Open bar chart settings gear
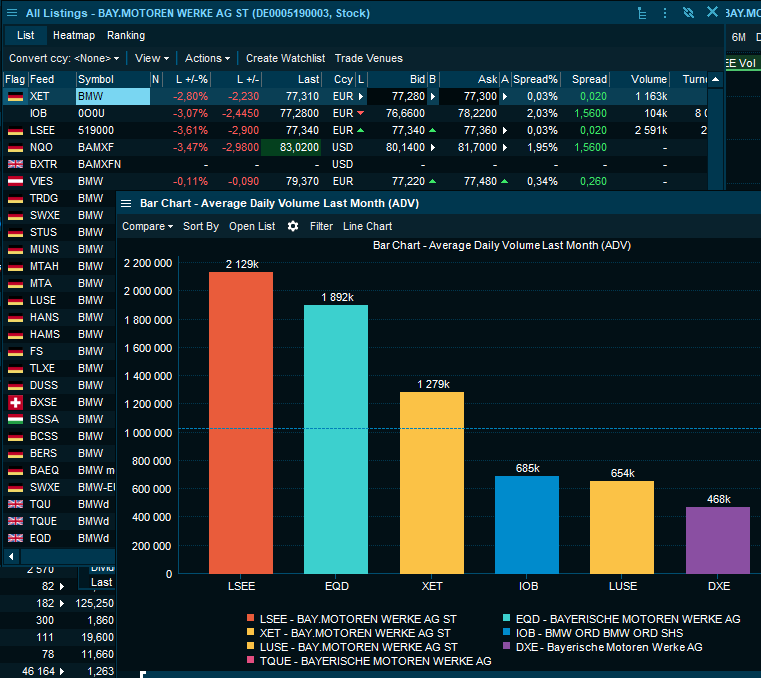 [x=293, y=226]
